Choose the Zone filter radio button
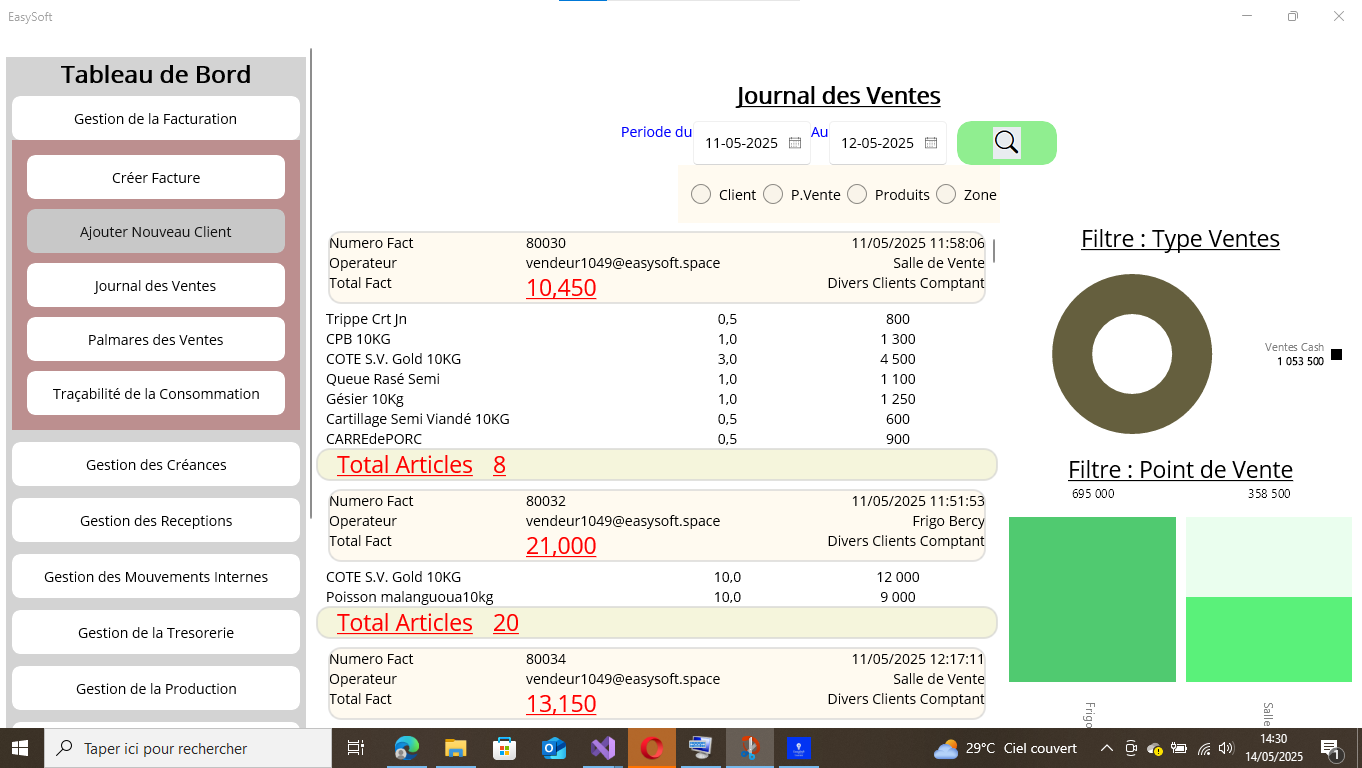The height and width of the screenshot is (768, 1362). [946, 194]
